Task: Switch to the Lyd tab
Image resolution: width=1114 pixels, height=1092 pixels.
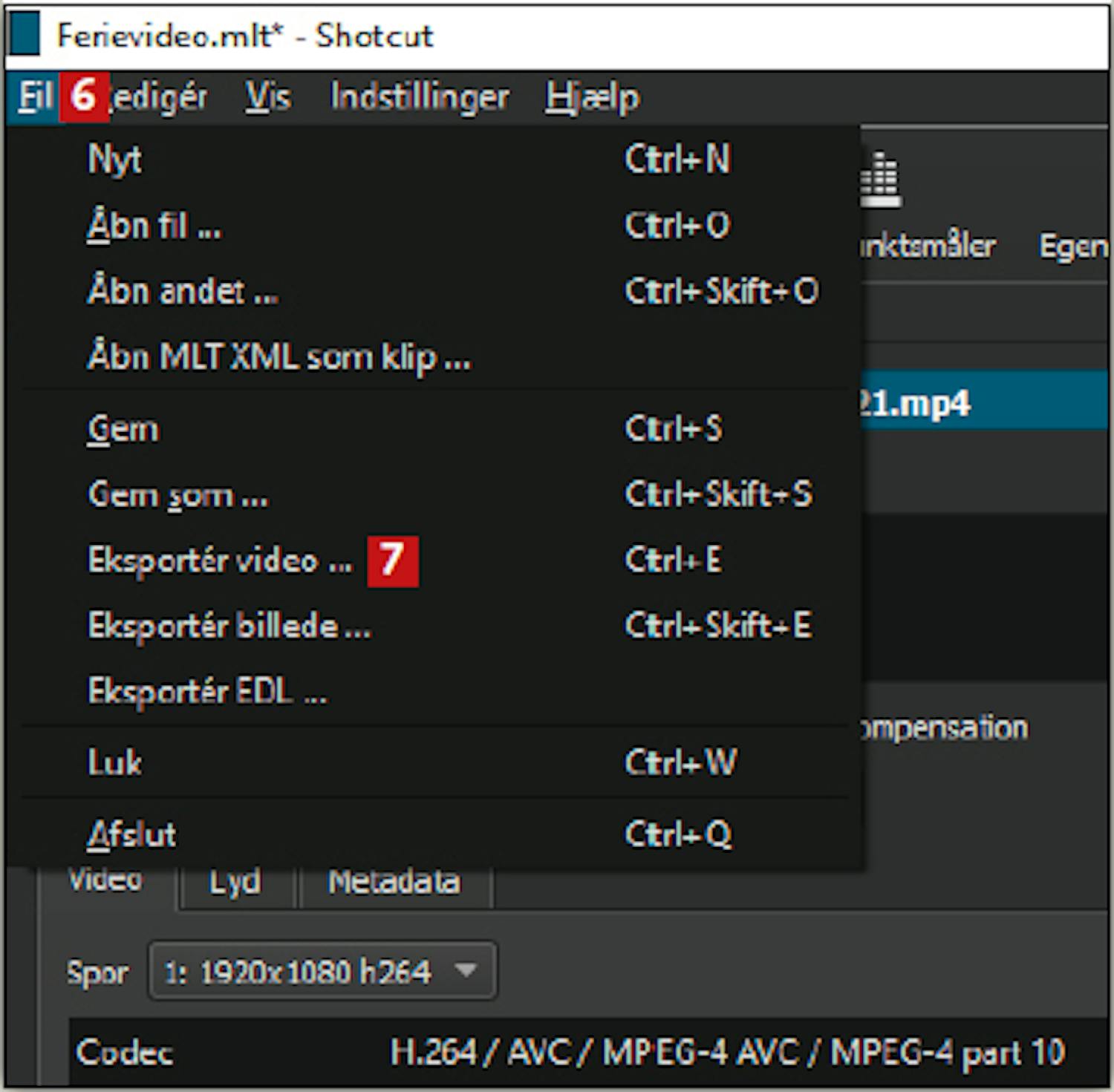Action: [235, 883]
